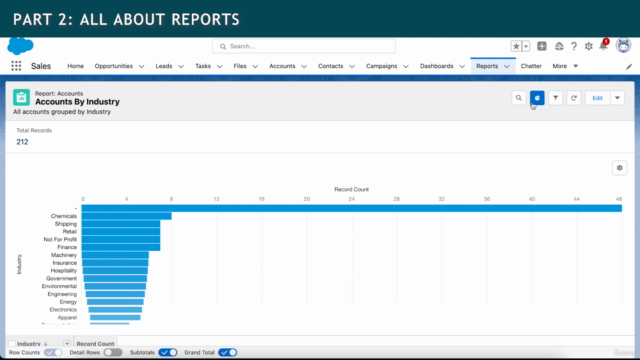Expand the favorites list dropdown arrow
Viewport: 640px width, 360px height.
pyautogui.click(x=526, y=46)
